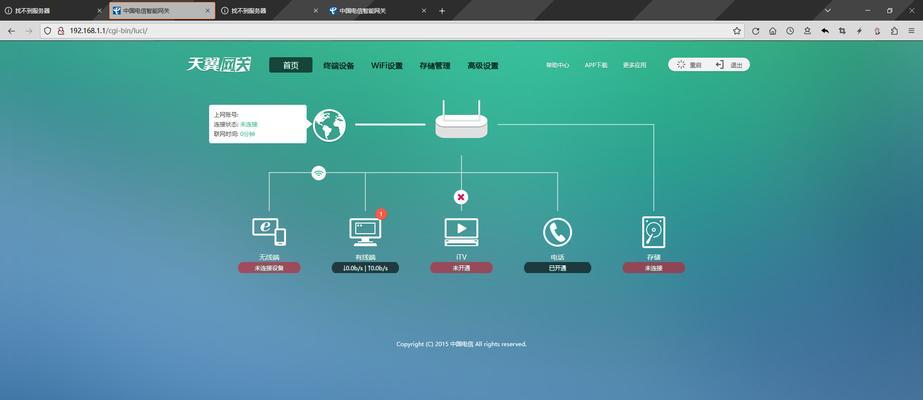Close the active 中国电信智能网关 tab
This screenshot has width=923, height=400.
point(207,11)
